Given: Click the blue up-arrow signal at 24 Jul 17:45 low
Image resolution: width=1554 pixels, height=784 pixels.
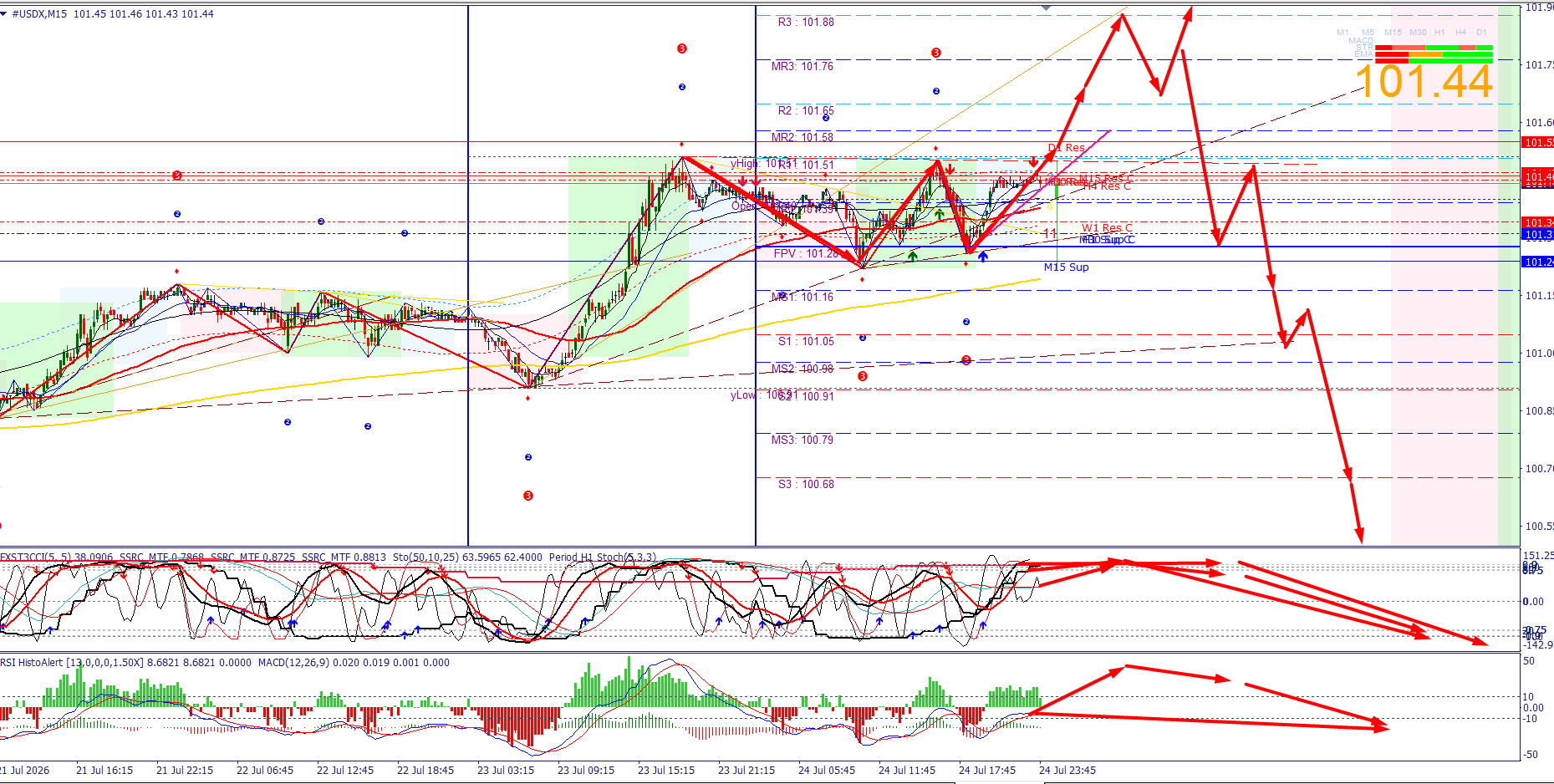Looking at the screenshot, I should click(x=983, y=257).
